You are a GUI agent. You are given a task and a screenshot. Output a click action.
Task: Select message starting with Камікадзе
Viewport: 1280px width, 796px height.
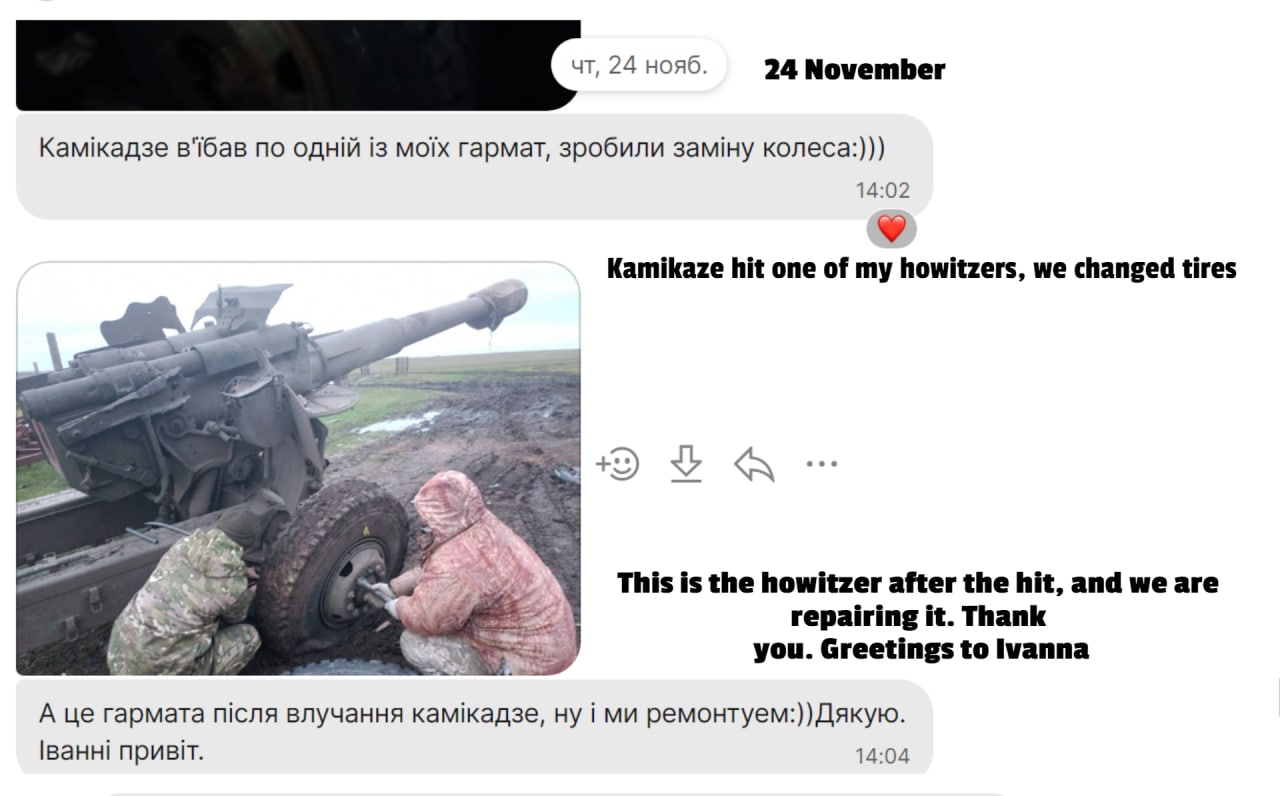[x=475, y=166]
